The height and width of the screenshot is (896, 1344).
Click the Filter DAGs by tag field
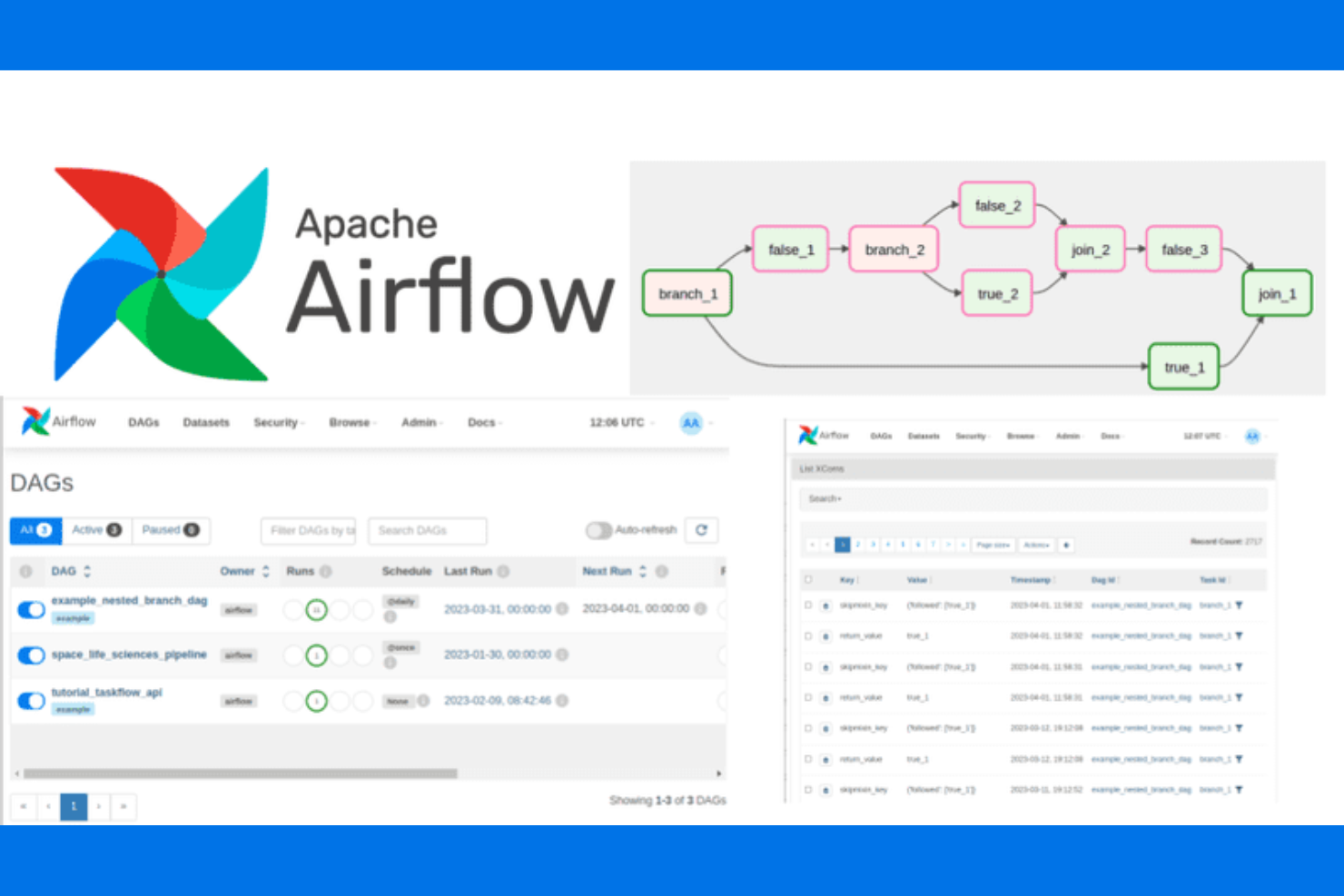(309, 530)
